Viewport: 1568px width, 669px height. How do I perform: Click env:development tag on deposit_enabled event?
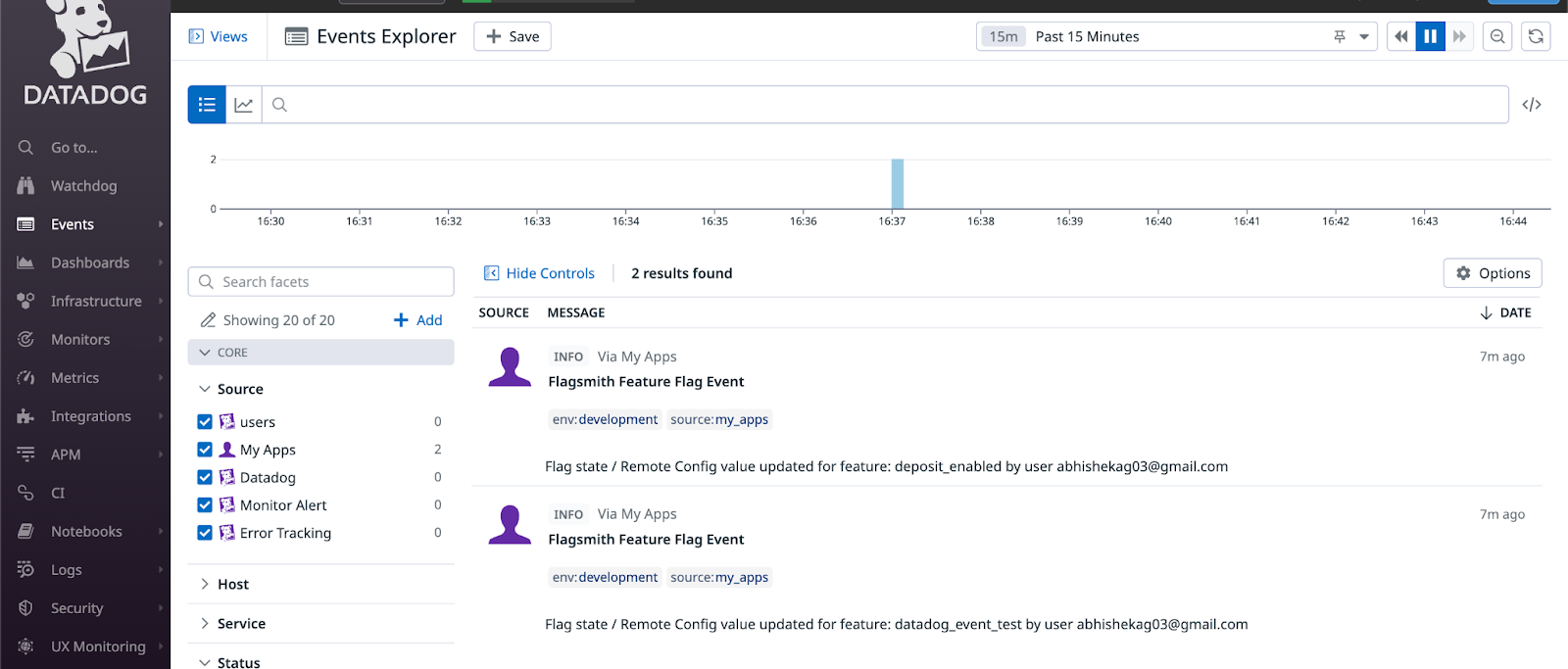(x=605, y=419)
